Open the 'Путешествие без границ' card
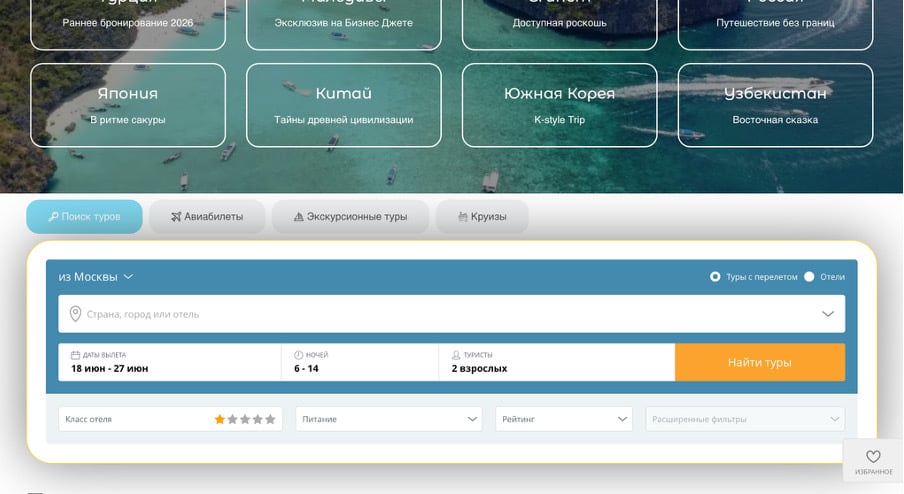The height and width of the screenshot is (494, 904). click(x=775, y=23)
